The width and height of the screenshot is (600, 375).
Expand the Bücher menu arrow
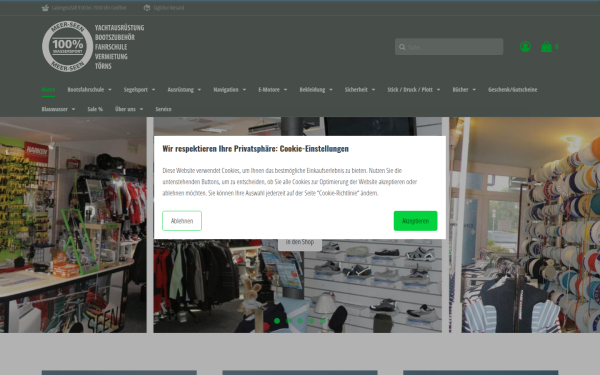474,90
